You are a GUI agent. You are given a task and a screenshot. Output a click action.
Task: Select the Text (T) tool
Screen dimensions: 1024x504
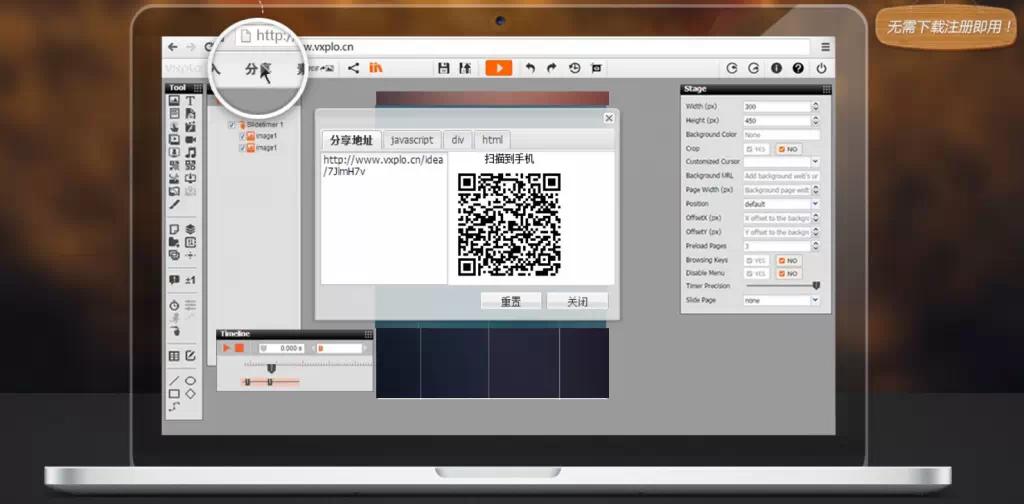[190, 101]
